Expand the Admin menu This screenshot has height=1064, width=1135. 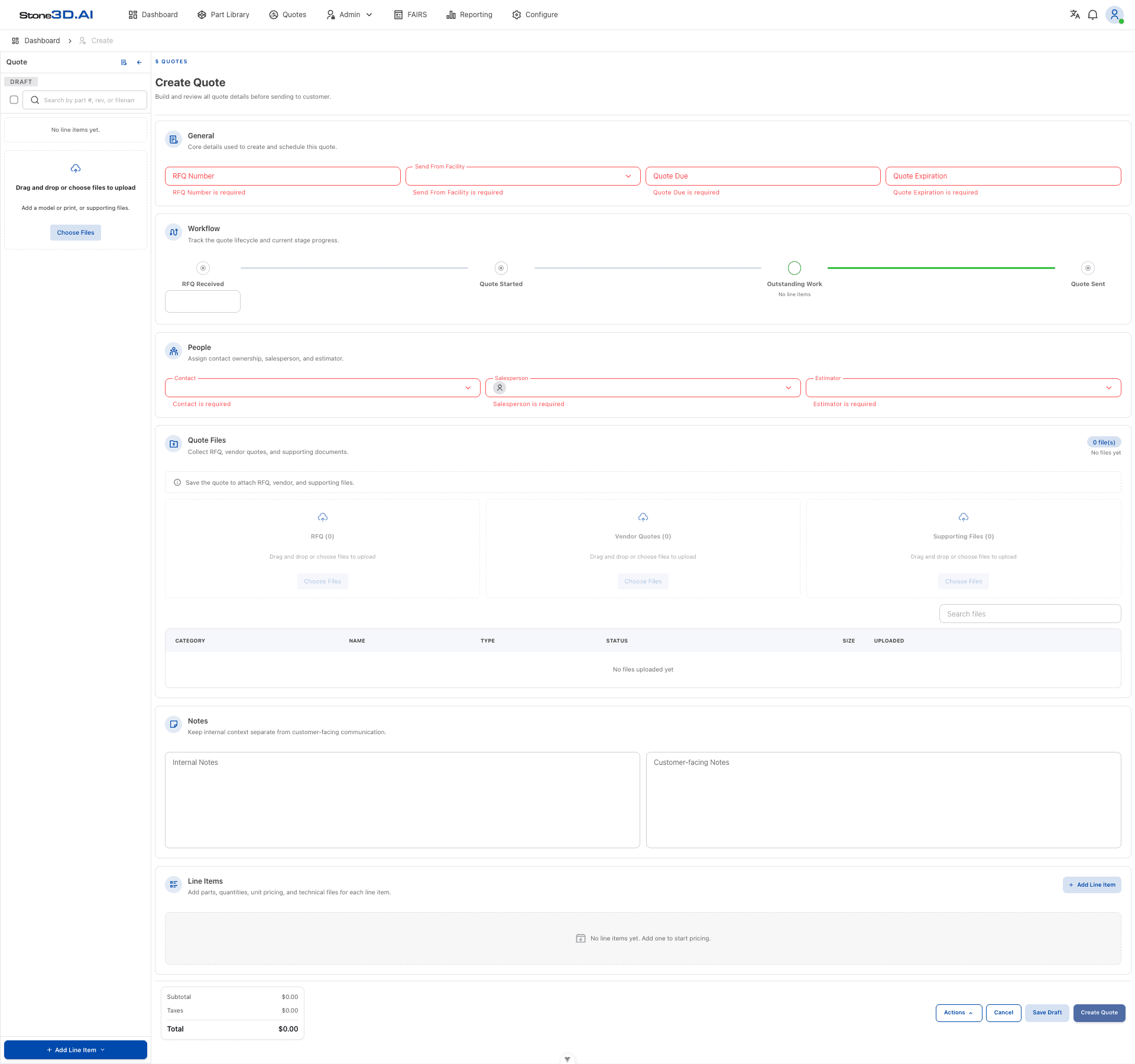(350, 15)
